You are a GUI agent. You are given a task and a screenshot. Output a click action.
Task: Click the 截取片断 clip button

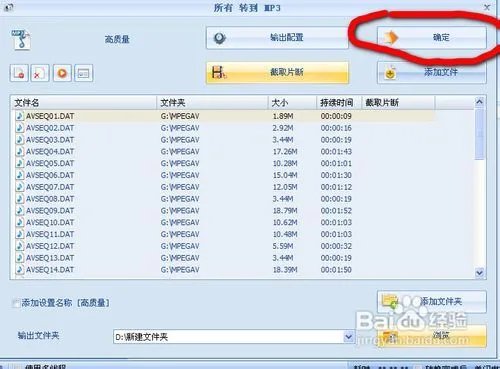pos(277,72)
